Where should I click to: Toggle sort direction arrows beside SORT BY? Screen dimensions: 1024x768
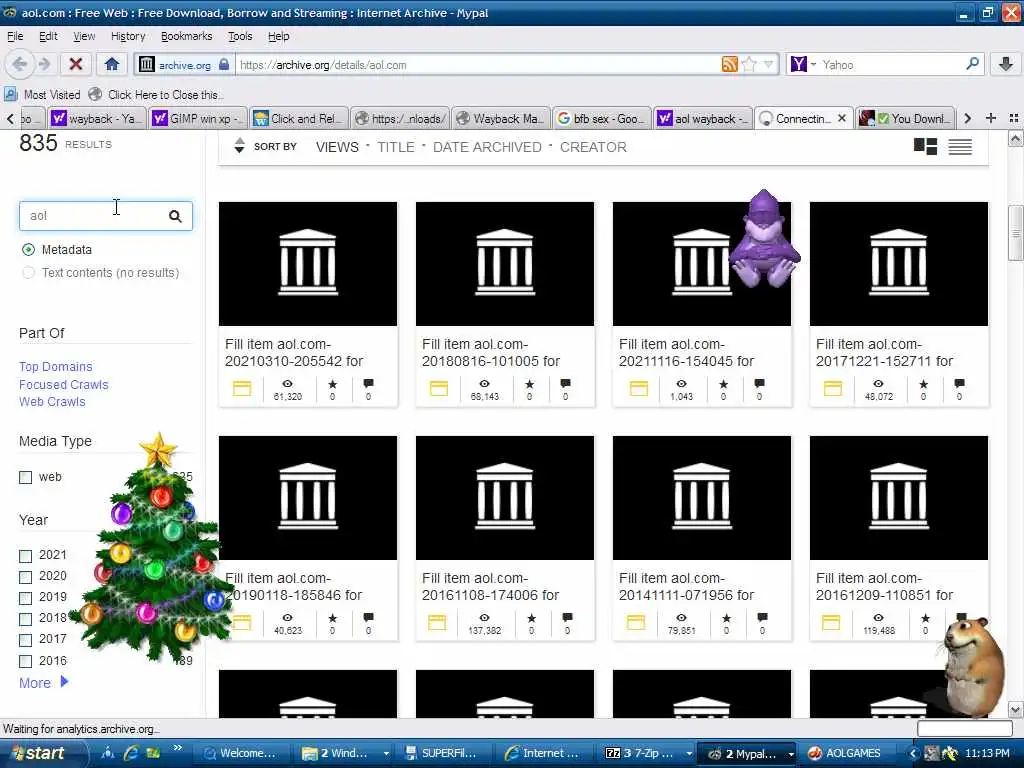coord(239,146)
